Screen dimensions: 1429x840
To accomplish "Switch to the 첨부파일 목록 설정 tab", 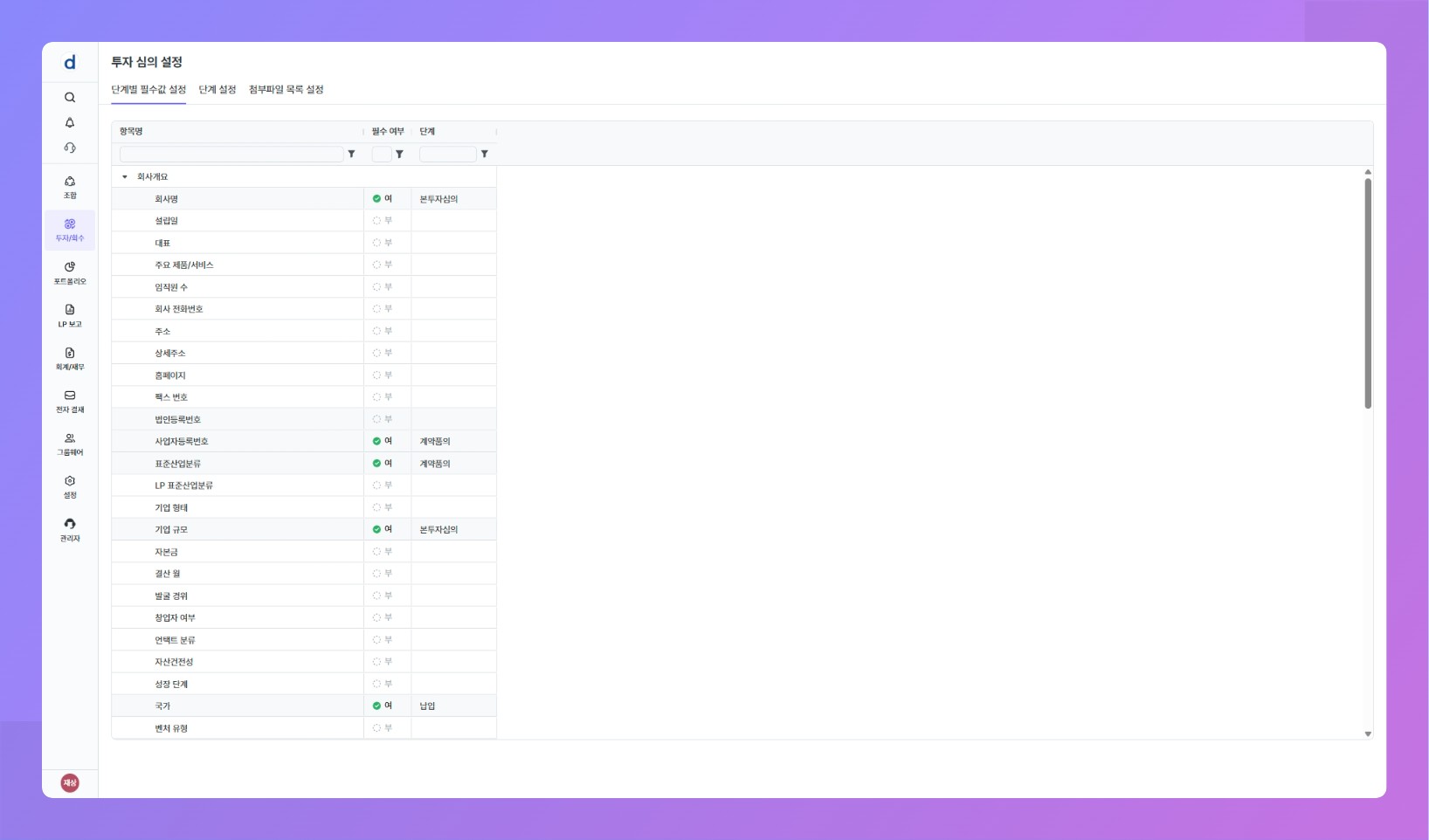I will coord(286,90).
